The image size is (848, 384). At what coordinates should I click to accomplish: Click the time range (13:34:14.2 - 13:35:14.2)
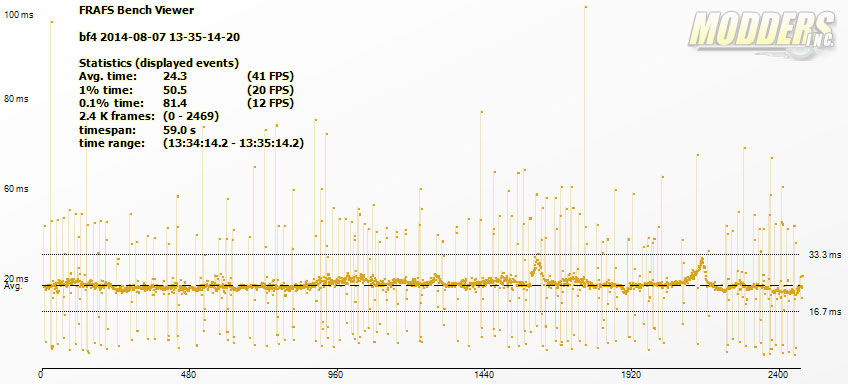pyautogui.click(x=233, y=144)
